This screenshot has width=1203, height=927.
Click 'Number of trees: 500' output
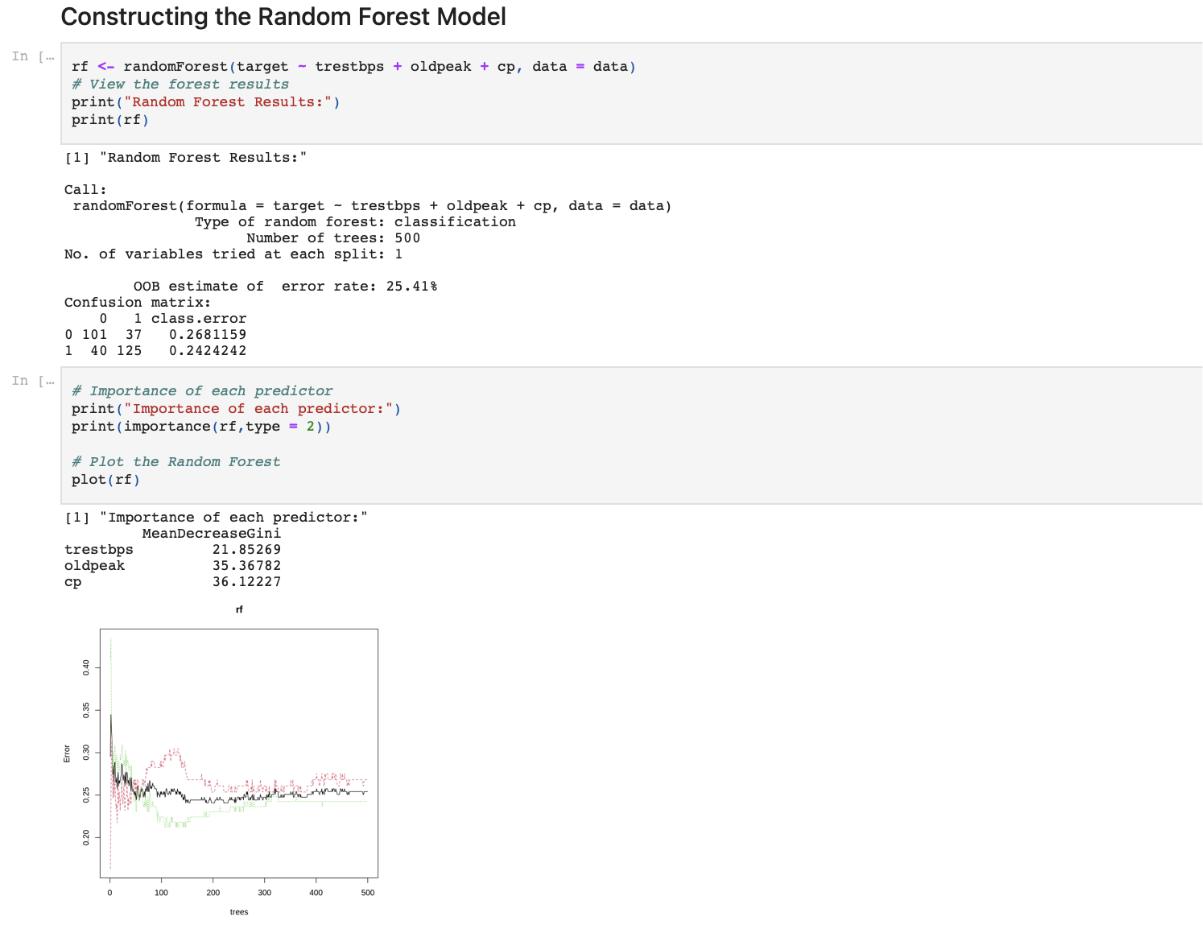[333, 238]
